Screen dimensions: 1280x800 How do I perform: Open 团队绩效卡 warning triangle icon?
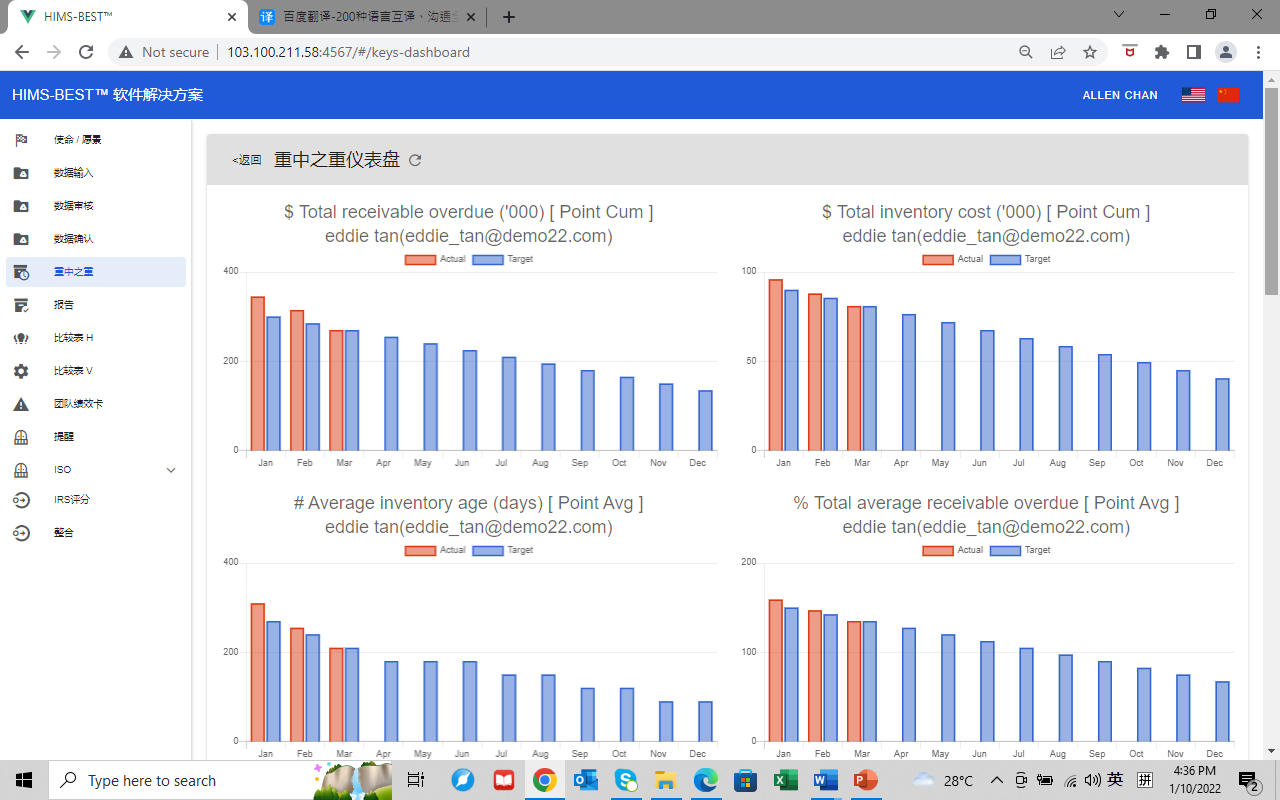coord(21,404)
